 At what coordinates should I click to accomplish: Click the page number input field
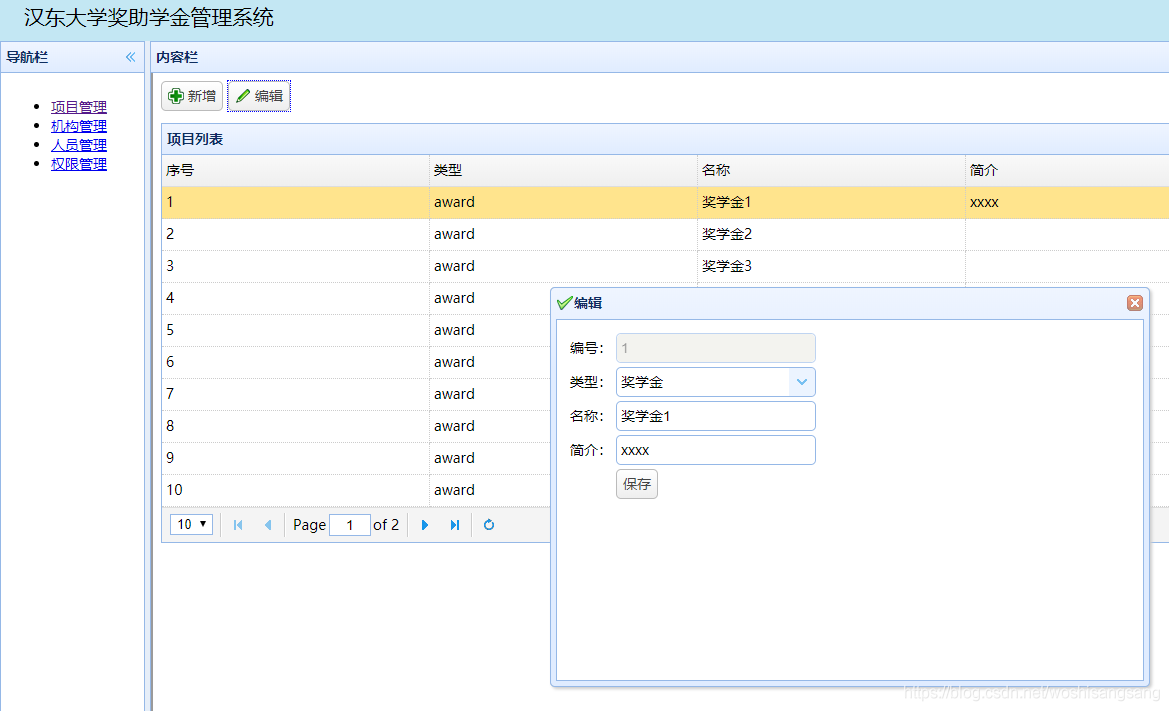click(x=350, y=525)
